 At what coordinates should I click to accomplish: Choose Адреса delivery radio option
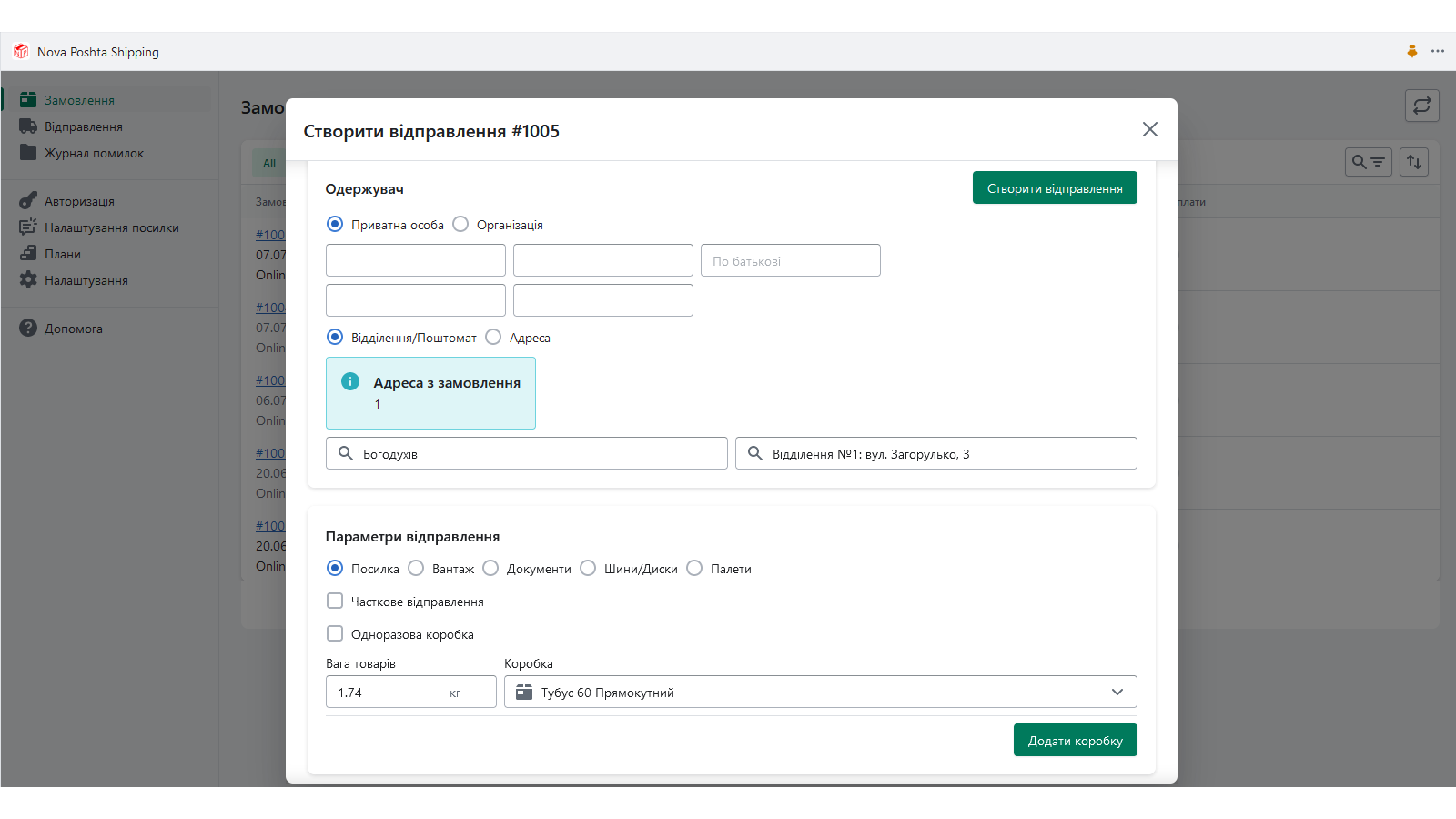(493, 338)
